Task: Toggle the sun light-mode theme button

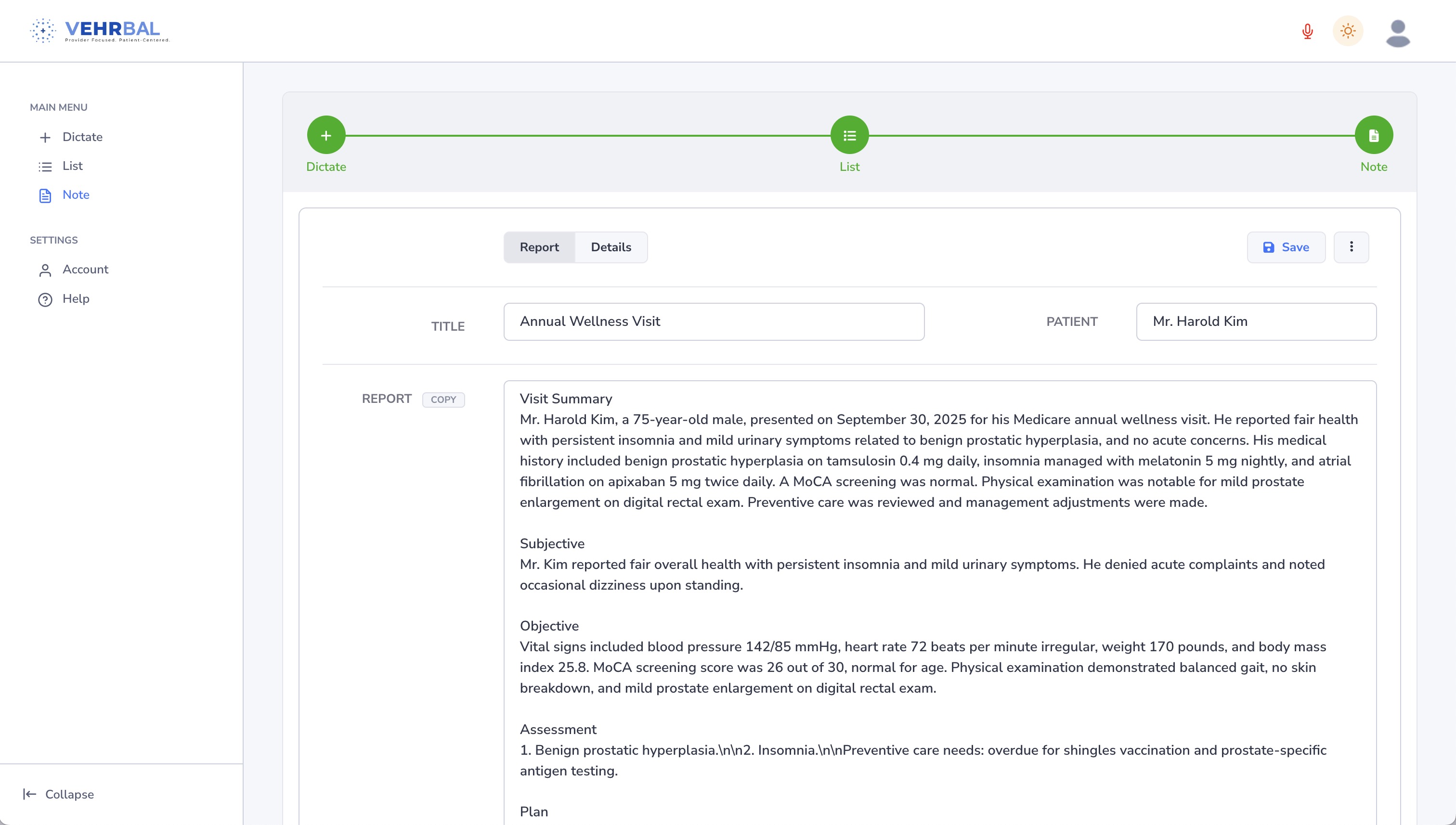Action: pyautogui.click(x=1348, y=31)
